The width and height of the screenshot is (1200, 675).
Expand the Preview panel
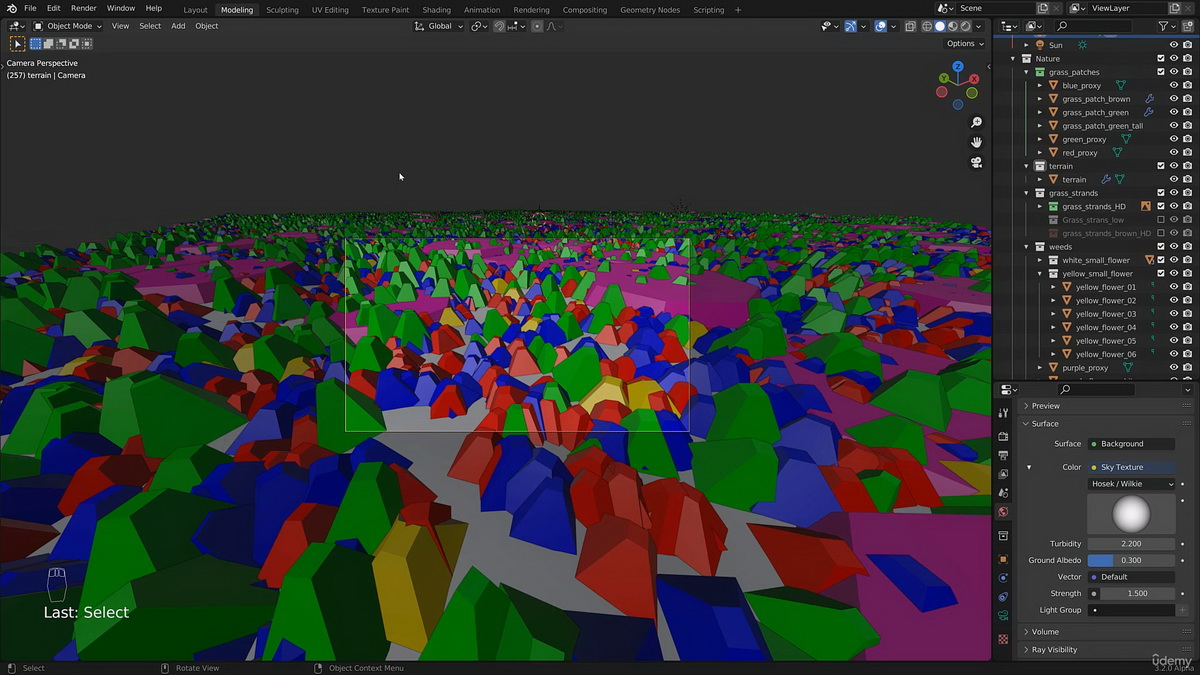[x=1046, y=406]
